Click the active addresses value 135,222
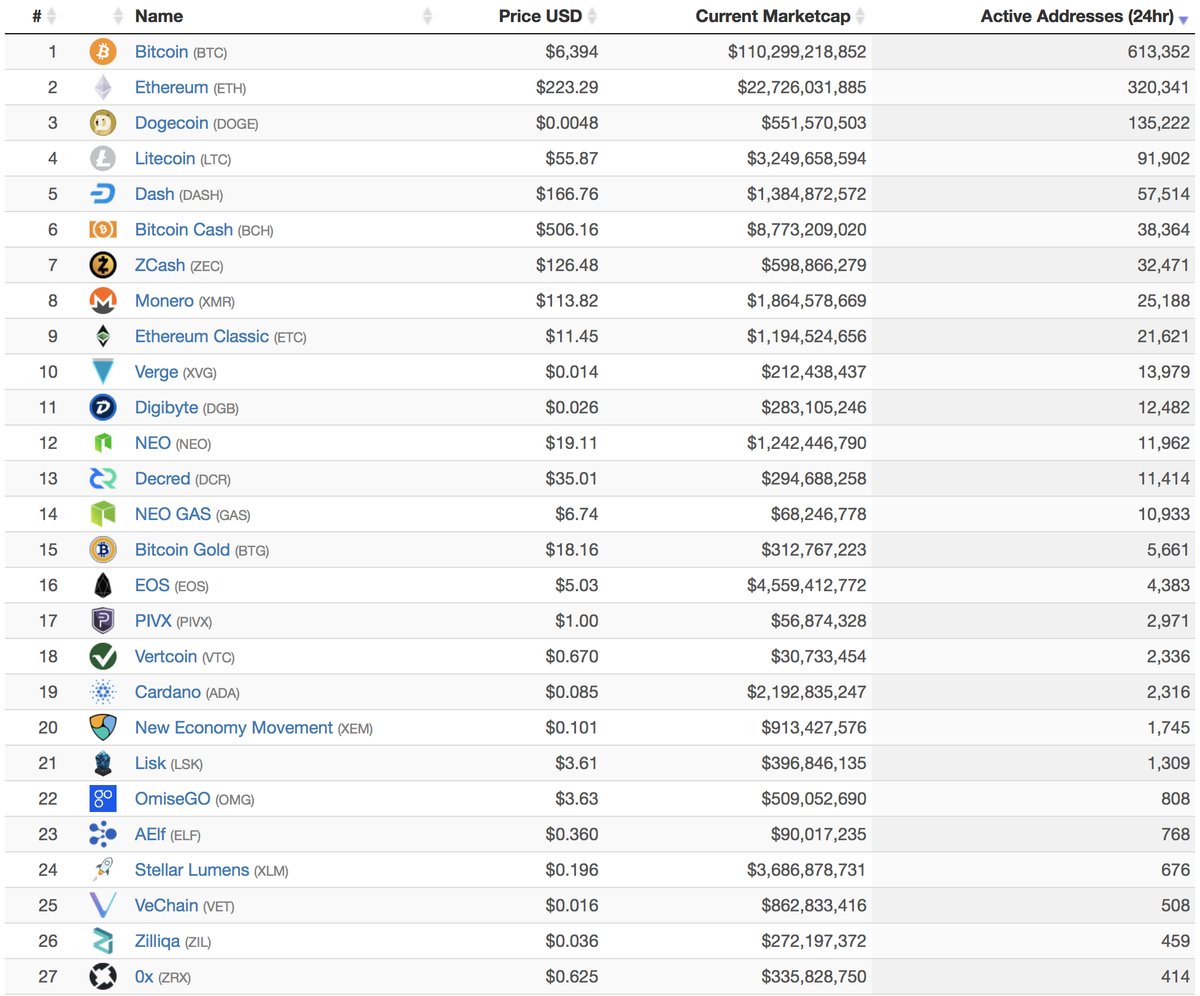 point(1159,123)
